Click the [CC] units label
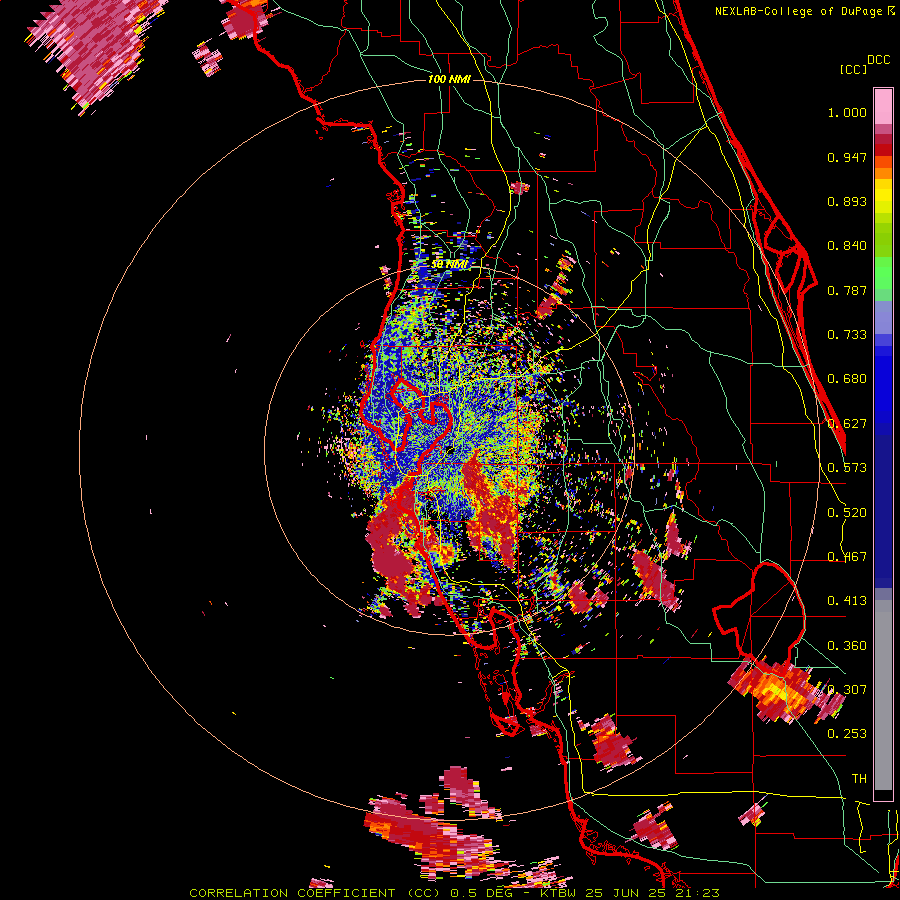Screen dimensions: 900x900 tap(853, 69)
